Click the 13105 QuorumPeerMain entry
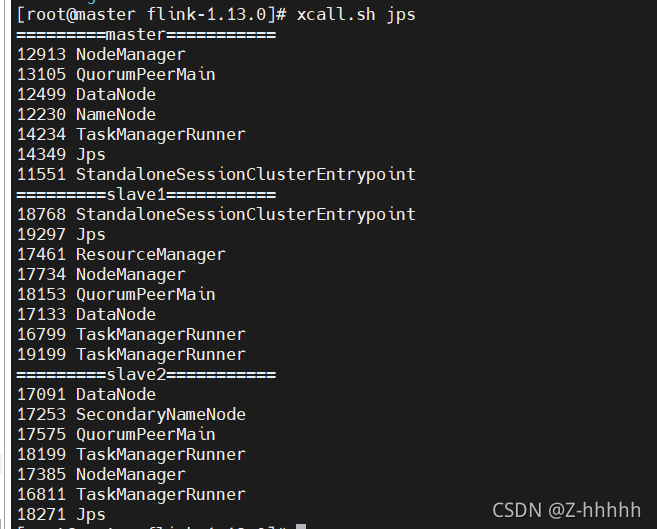657x529 pixels. [x=116, y=75]
